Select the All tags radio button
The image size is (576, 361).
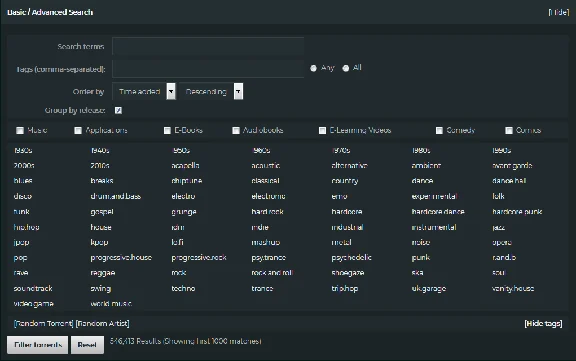coord(346,68)
